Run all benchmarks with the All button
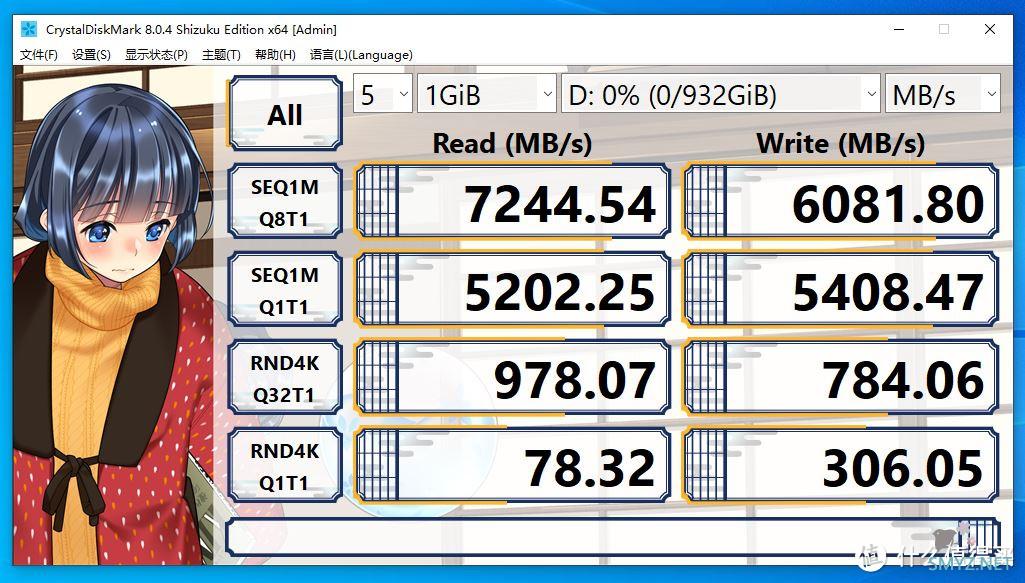 tap(285, 114)
